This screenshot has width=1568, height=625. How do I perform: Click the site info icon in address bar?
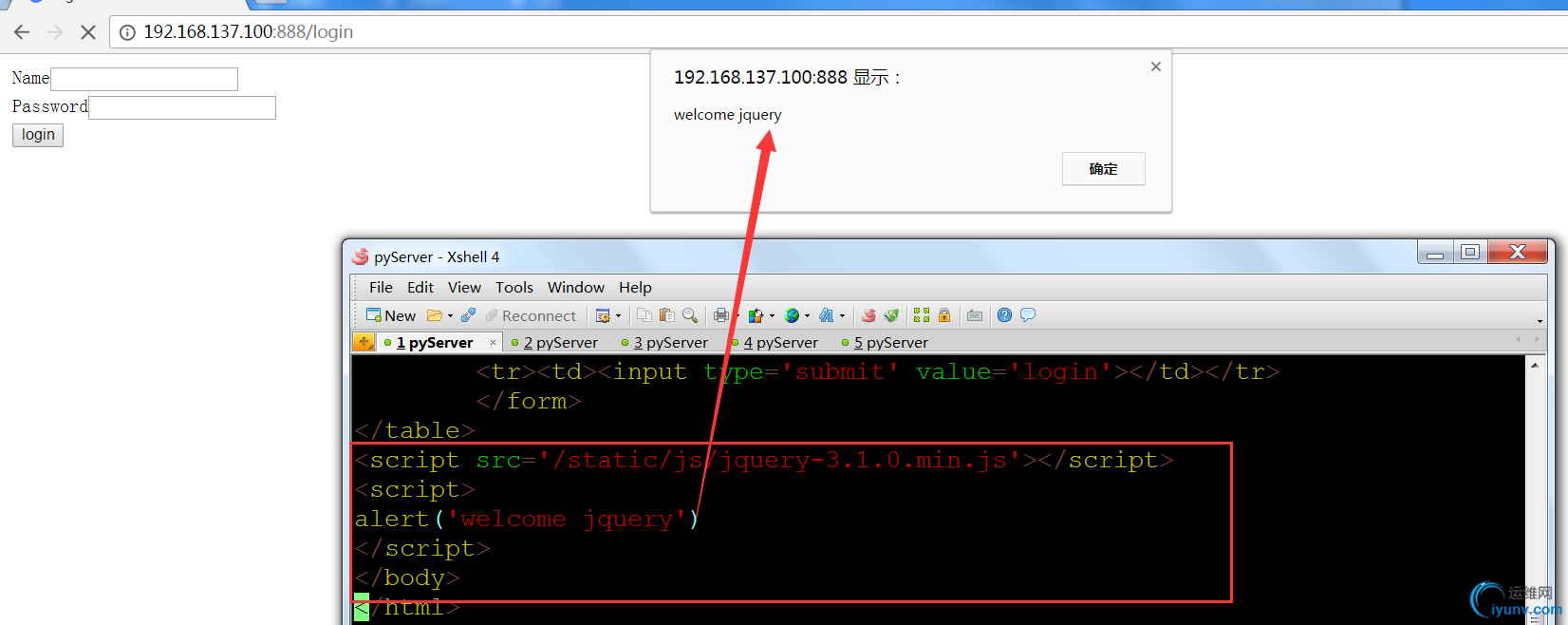(x=127, y=32)
